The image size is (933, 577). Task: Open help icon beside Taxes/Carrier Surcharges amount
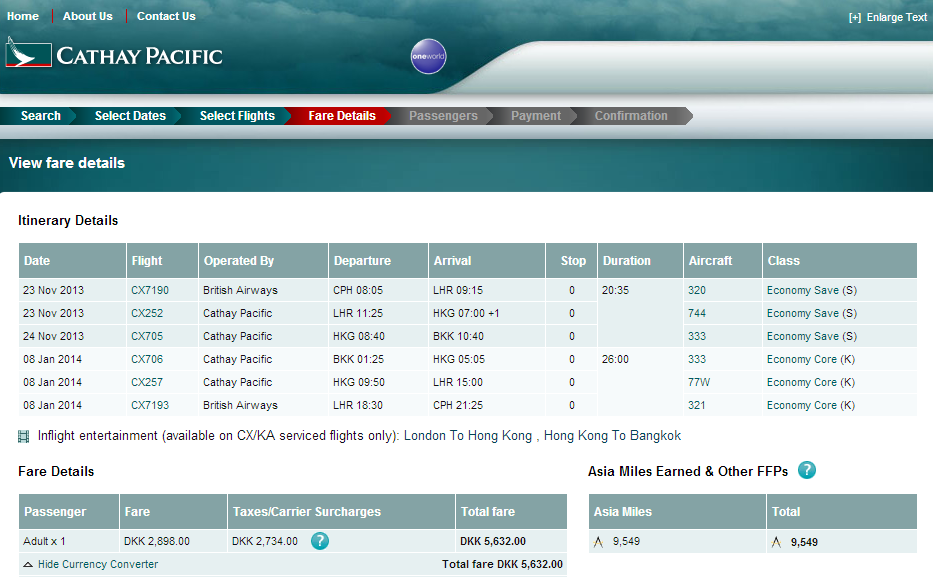point(320,541)
